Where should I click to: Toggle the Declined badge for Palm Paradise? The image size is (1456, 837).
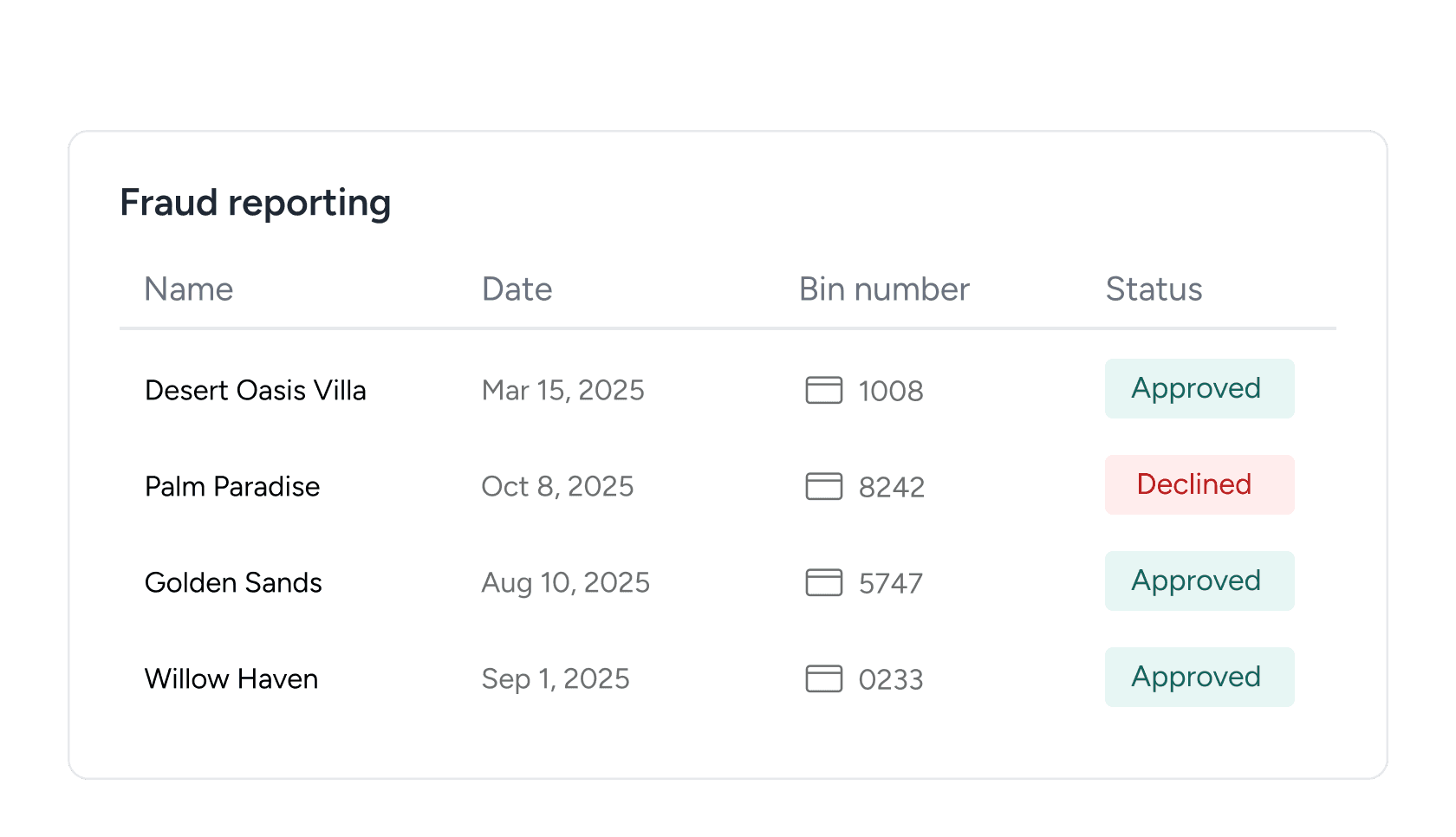coord(1199,484)
